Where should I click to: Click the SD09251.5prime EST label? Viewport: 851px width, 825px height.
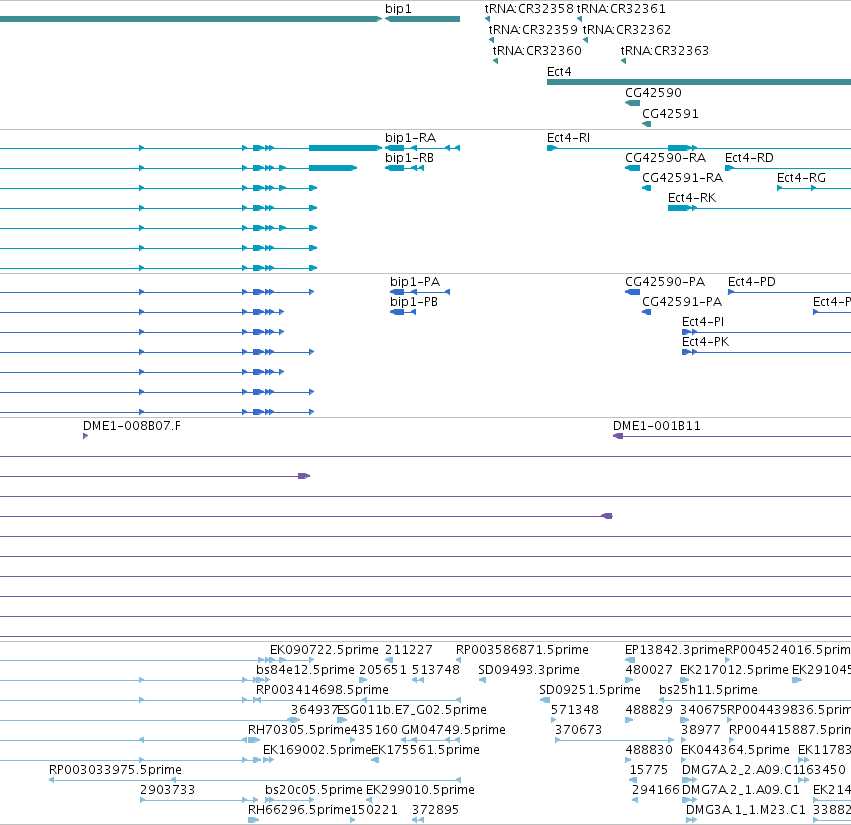click(x=590, y=690)
